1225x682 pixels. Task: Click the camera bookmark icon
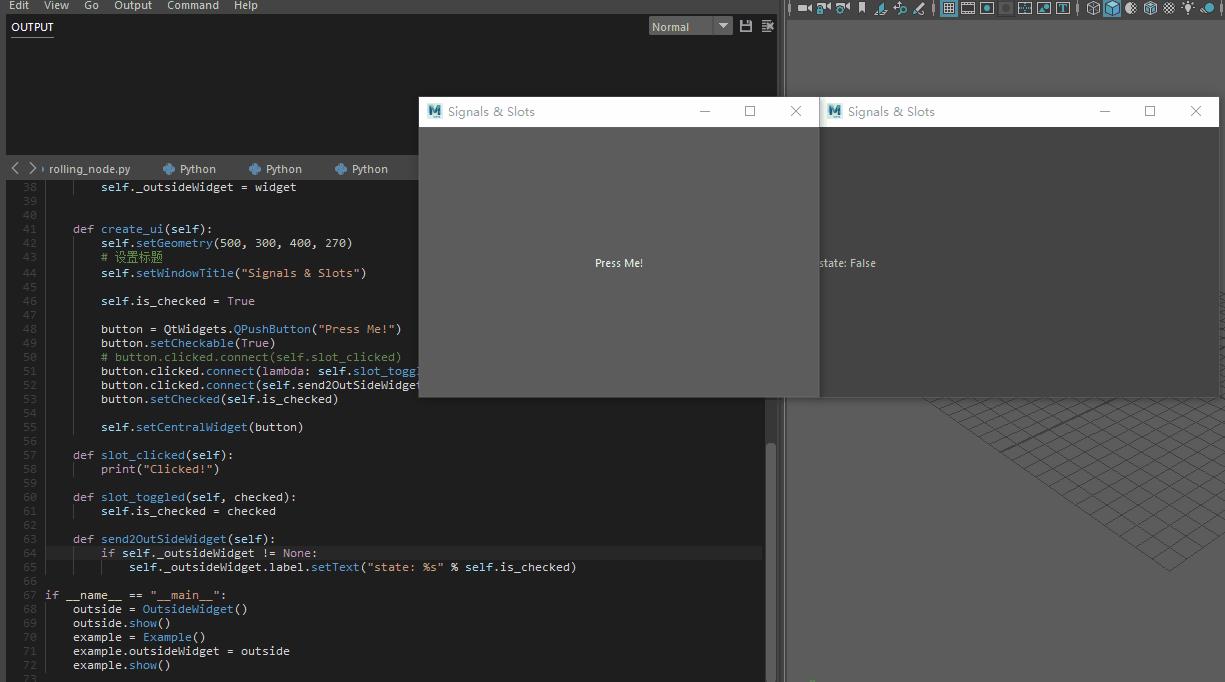coord(861,8)
